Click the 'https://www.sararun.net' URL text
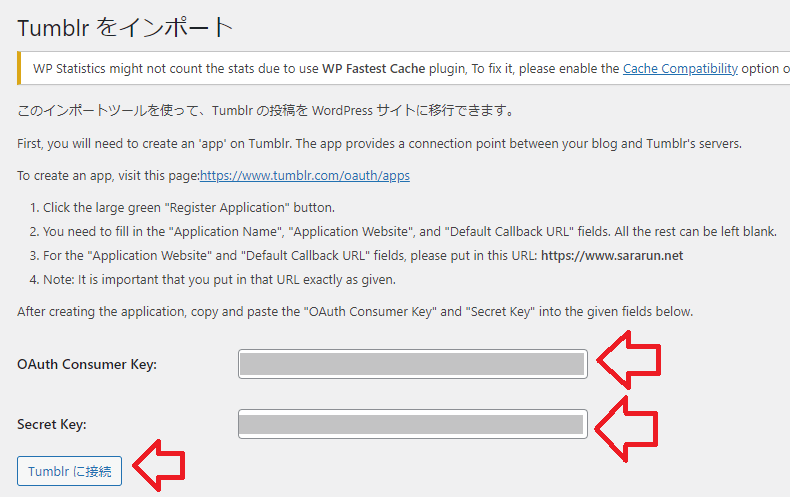790x497 pixels. pos(612,256)
